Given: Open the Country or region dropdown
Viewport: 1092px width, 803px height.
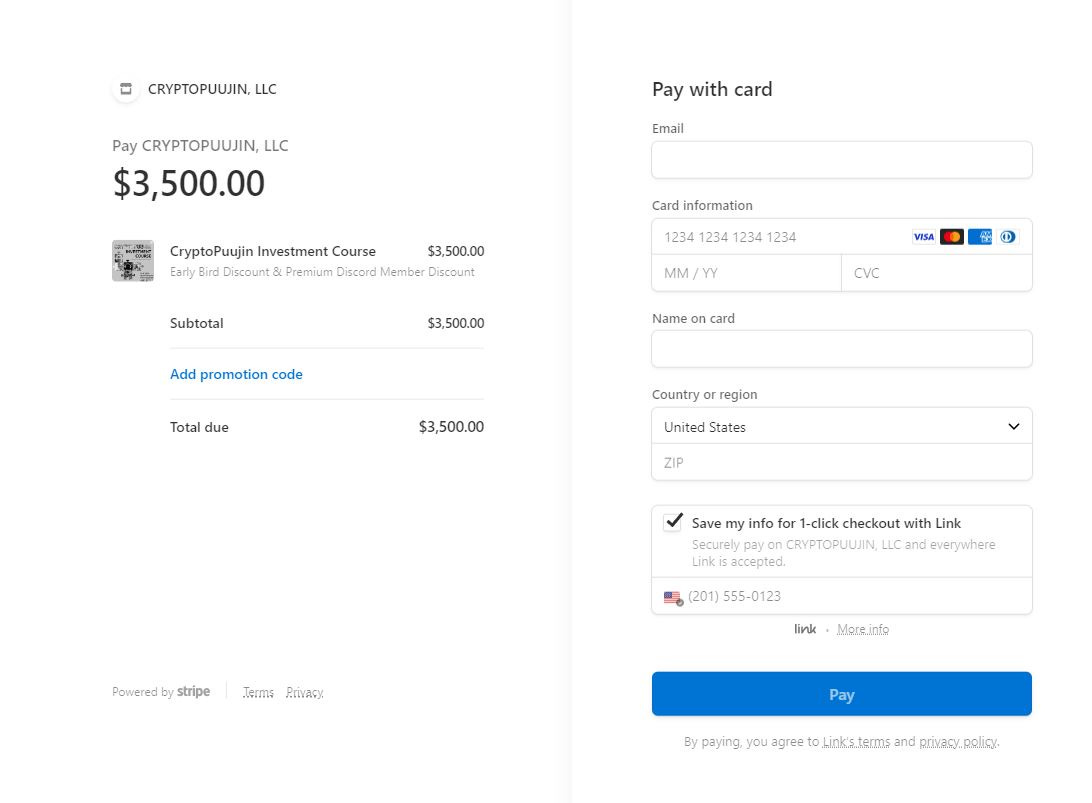Looking at the screenshot, I should click(x=841, y=426).
